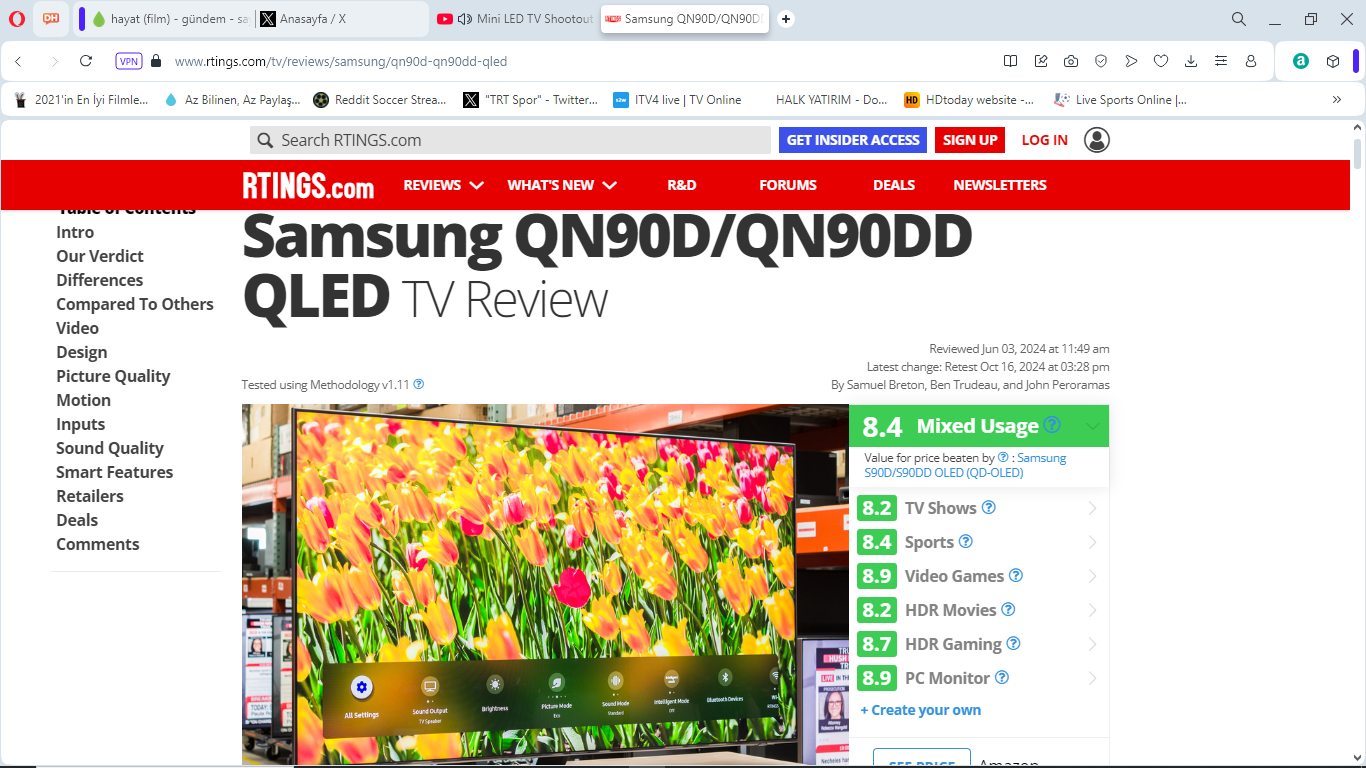Expand the HDR Gaming 8.7 rating row
Image resolution: width=1366 pixels, height=768 pixels.
[979, 644]
